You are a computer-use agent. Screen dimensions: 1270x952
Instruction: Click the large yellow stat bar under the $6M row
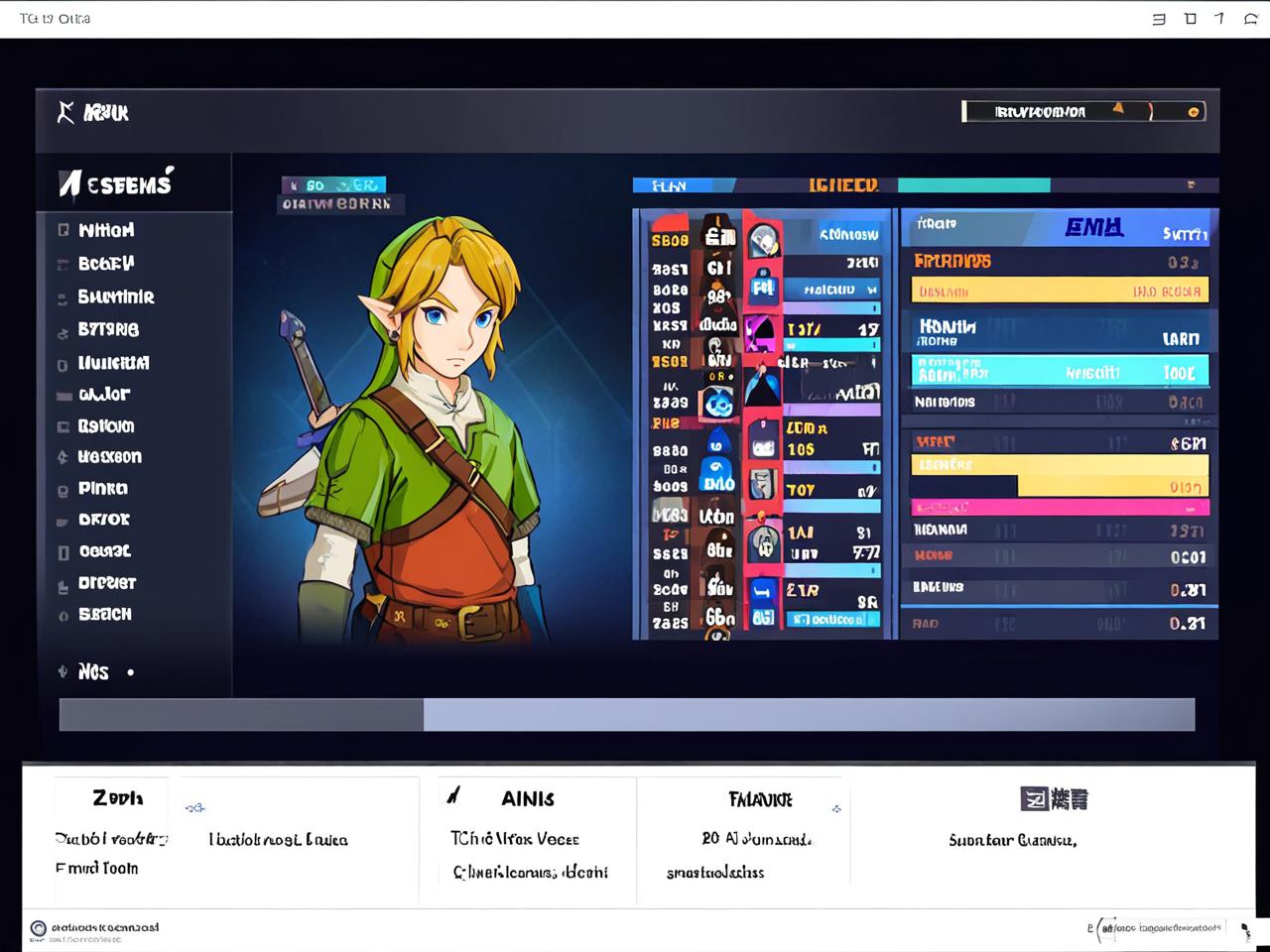click(1060, 475)
